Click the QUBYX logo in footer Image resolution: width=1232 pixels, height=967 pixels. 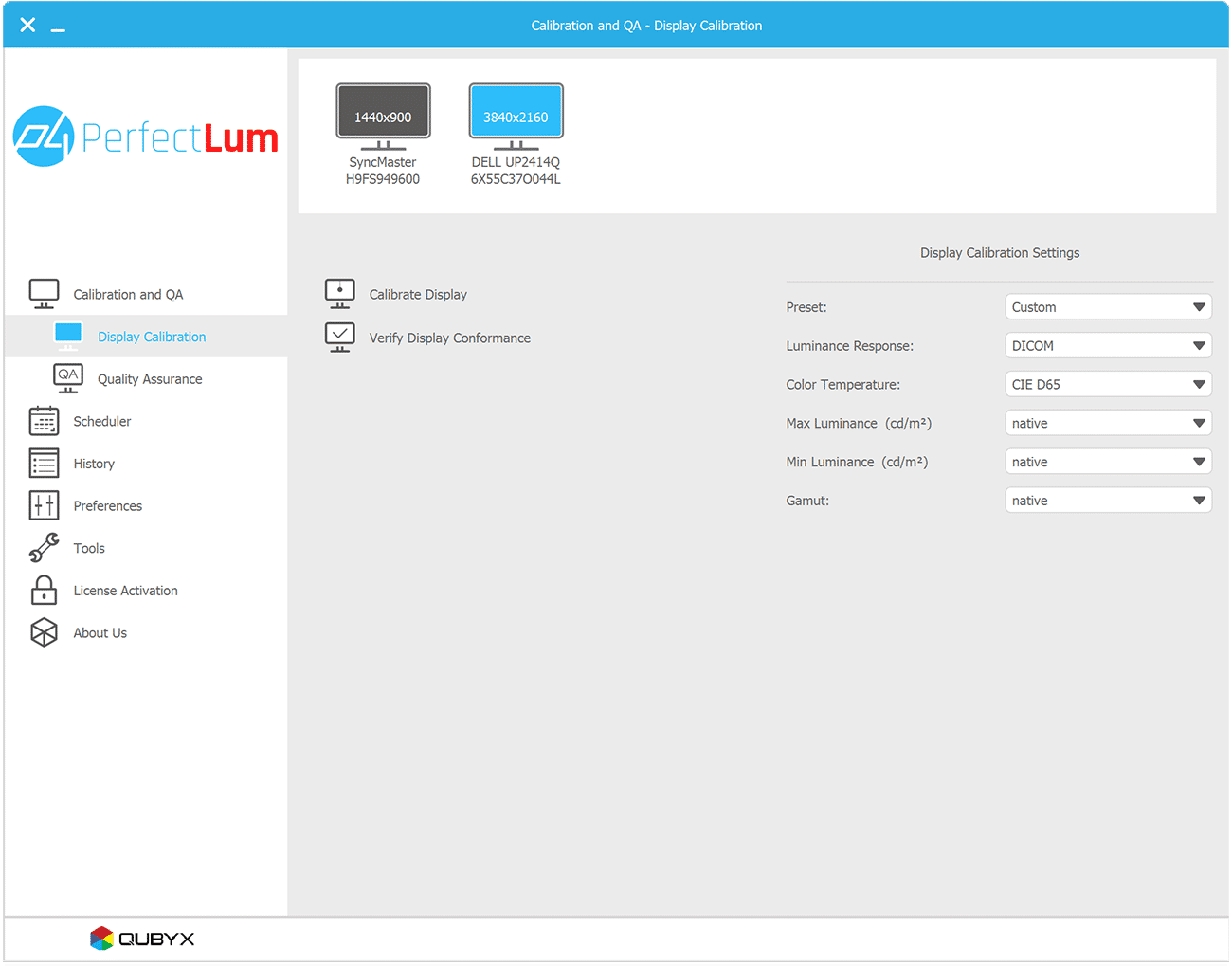[142, 939]
